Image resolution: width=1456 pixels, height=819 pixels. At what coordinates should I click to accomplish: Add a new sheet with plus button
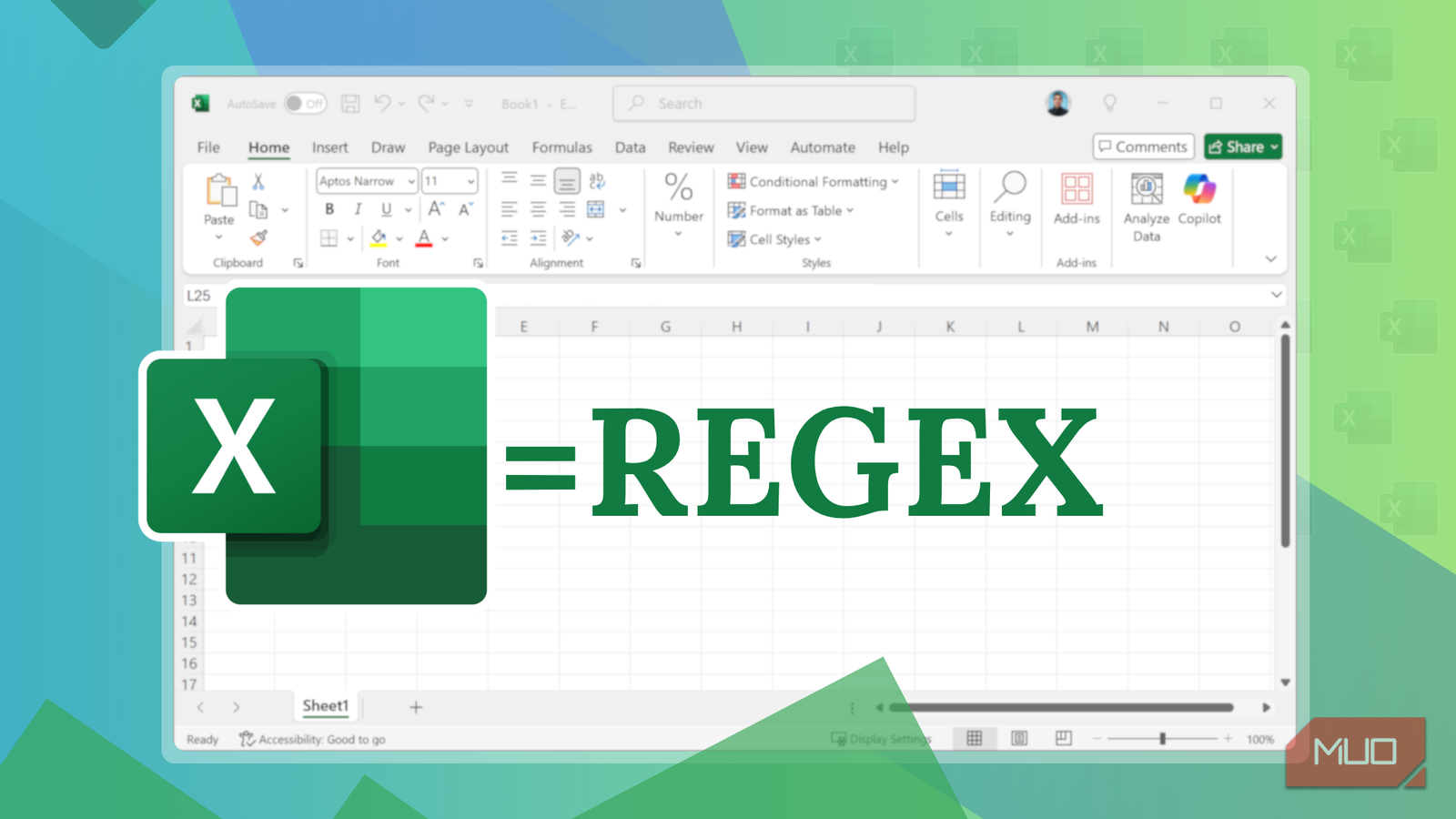tap(416, 707)
